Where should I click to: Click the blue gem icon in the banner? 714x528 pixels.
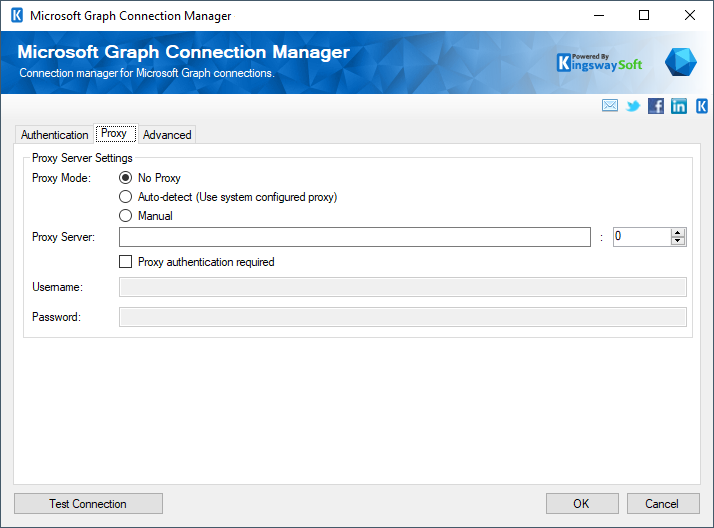pyautogui.click(x=681, y=62)
